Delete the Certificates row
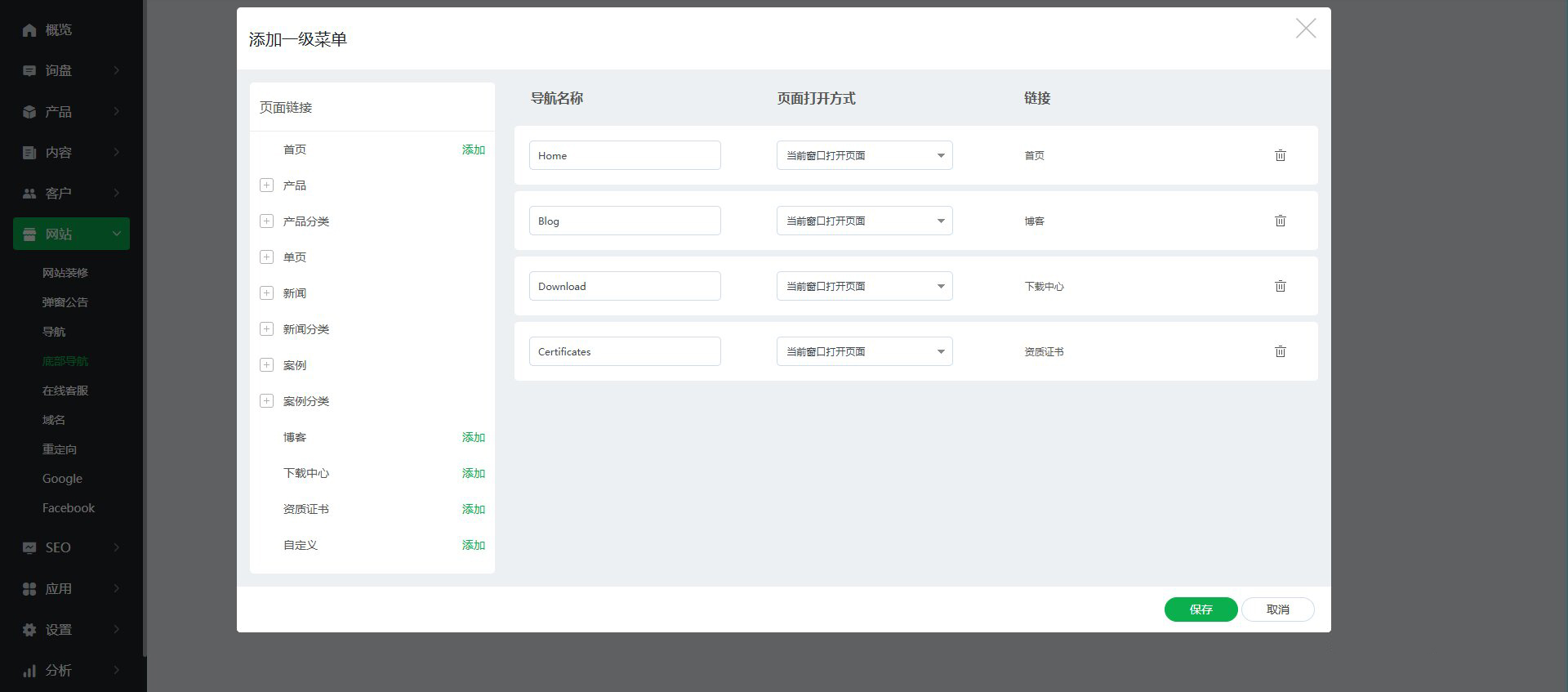This screenshot has width=1568, height=692. [x=1280, y=351]
